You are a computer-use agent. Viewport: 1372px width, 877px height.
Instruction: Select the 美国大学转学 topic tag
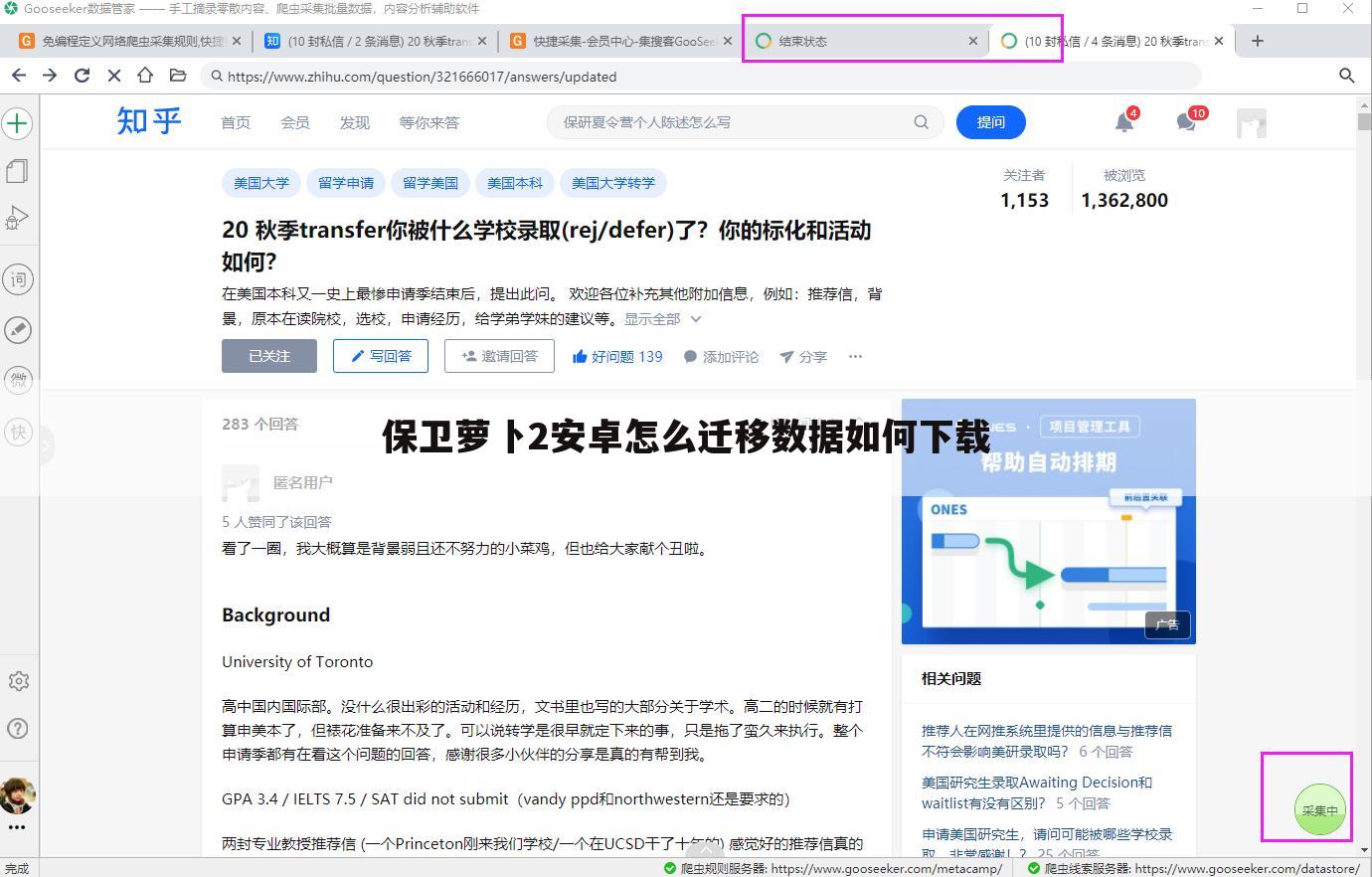click(x=613, y=183)
